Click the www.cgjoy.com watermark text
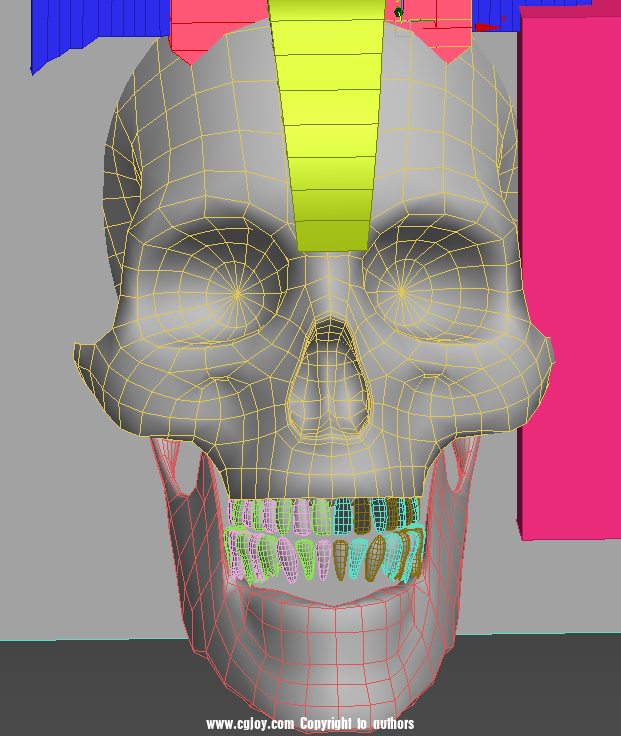 (250, 723)
